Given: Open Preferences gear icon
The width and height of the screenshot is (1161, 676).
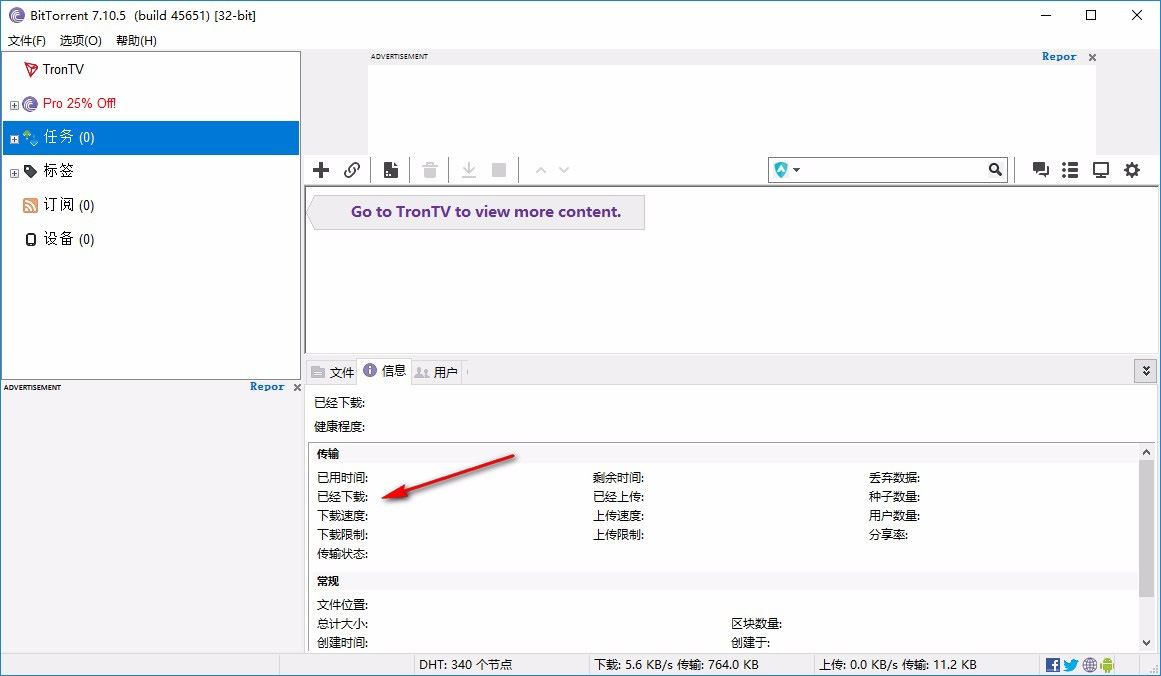Looking at the screenshot, I should tap(1132, 170).
